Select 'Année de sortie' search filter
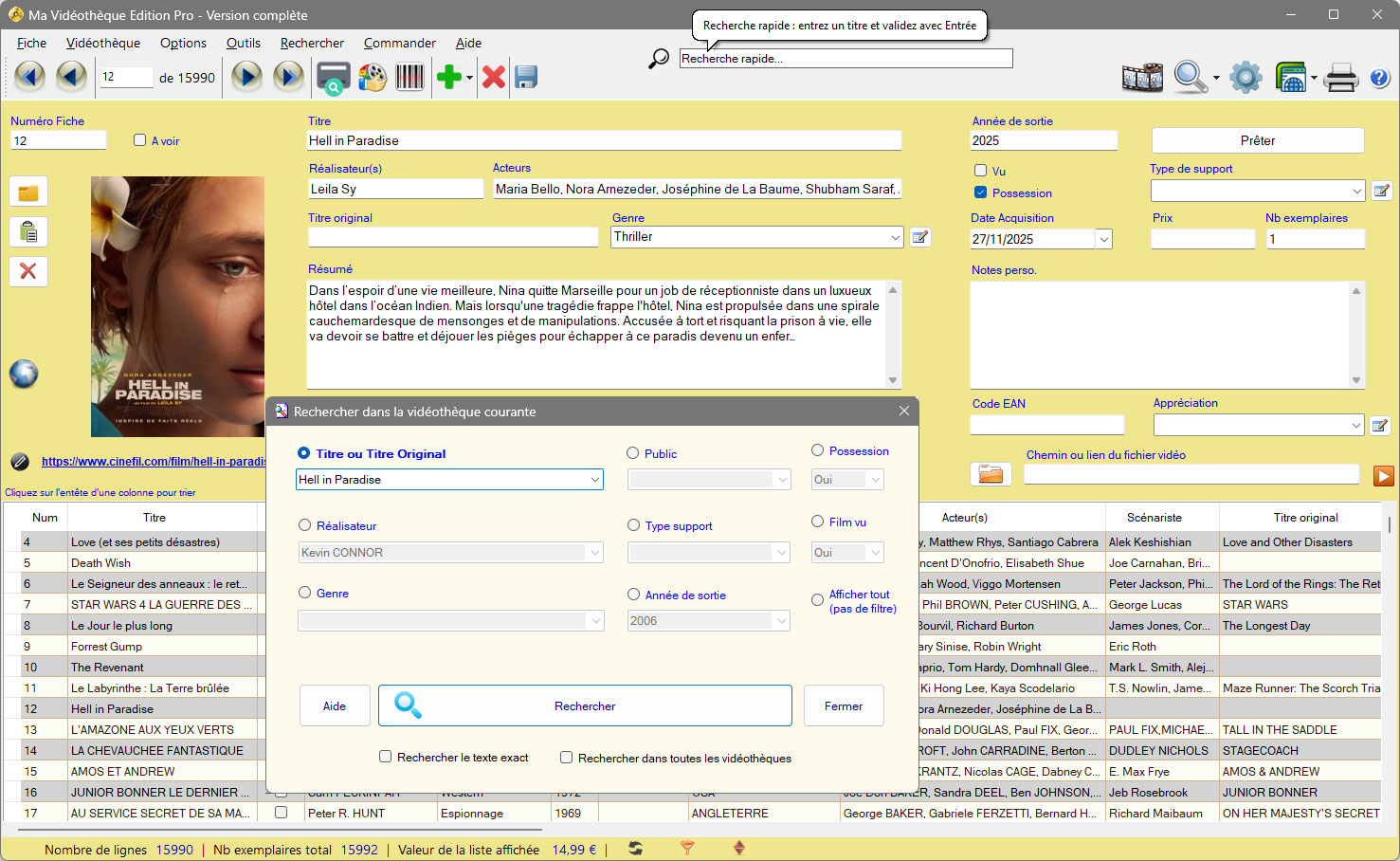This screenshot has width=1400, height=861. tap(633, 595)
